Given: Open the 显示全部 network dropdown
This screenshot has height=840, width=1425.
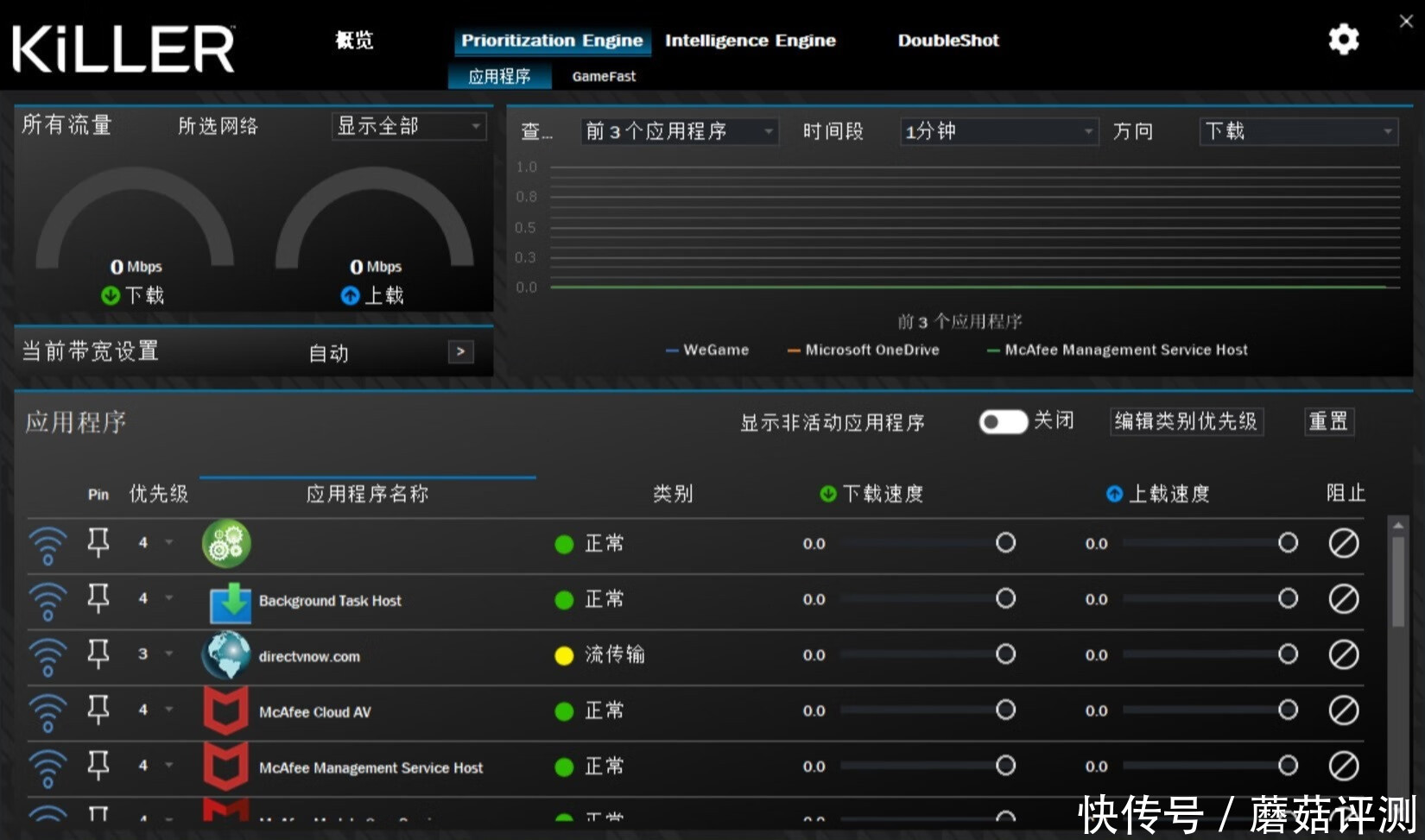Looking at the screenshot, I should click(x=408, y=126).
